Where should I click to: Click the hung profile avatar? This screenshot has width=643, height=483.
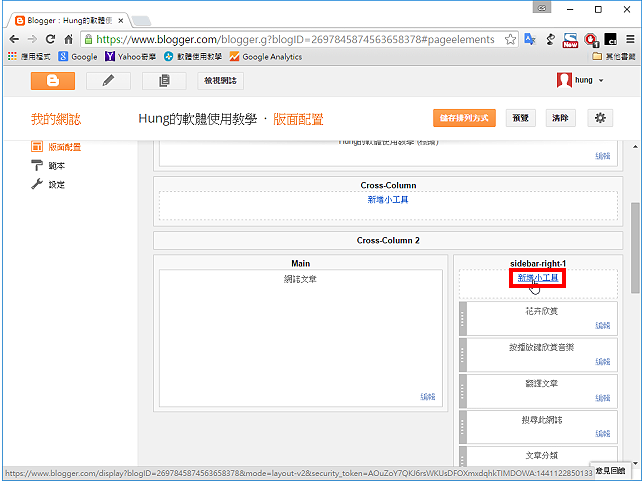(x=564, y=80)
